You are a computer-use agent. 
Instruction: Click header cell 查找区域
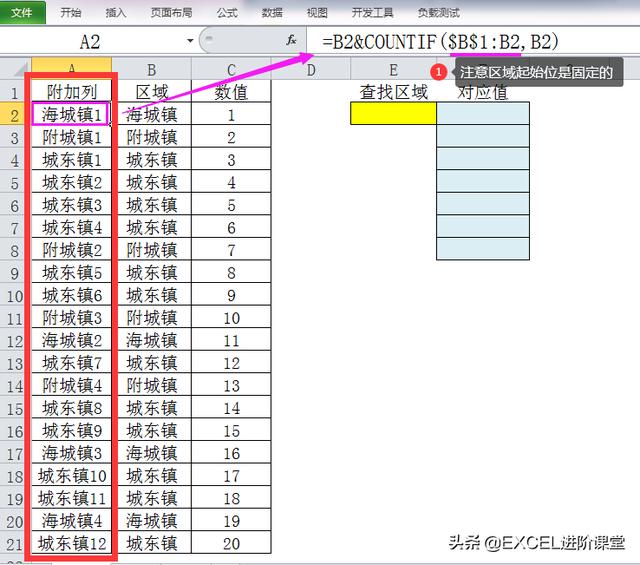[x=393, y=92]
